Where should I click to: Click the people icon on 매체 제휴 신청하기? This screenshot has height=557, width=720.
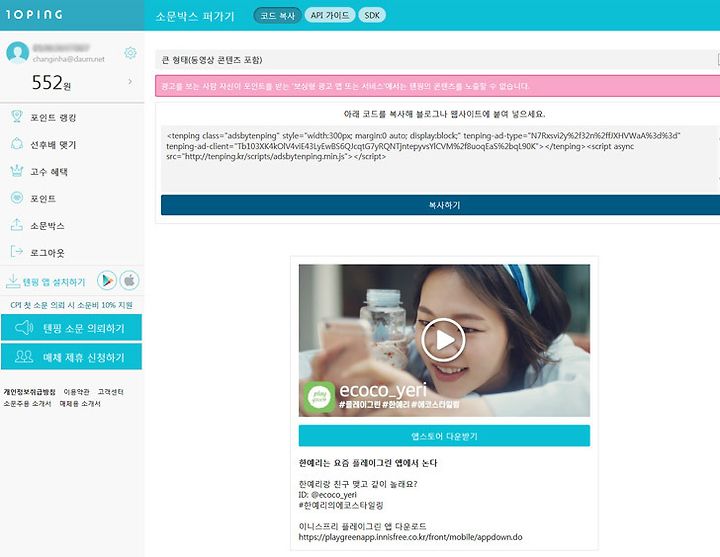[24, 357]
